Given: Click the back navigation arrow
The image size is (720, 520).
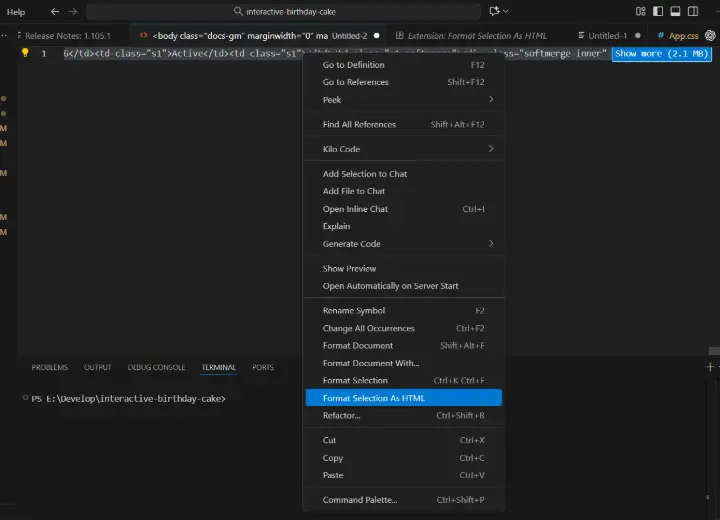Looking at the screenshot, I should [53, 12].
